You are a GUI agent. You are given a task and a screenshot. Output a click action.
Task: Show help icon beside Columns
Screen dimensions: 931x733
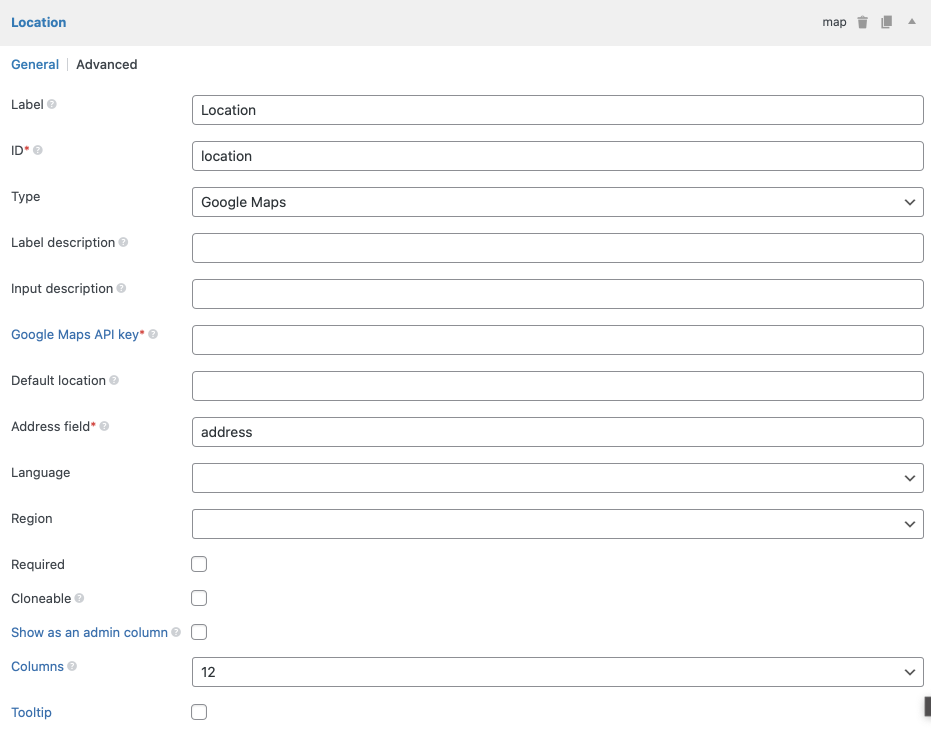pos(72,666)
